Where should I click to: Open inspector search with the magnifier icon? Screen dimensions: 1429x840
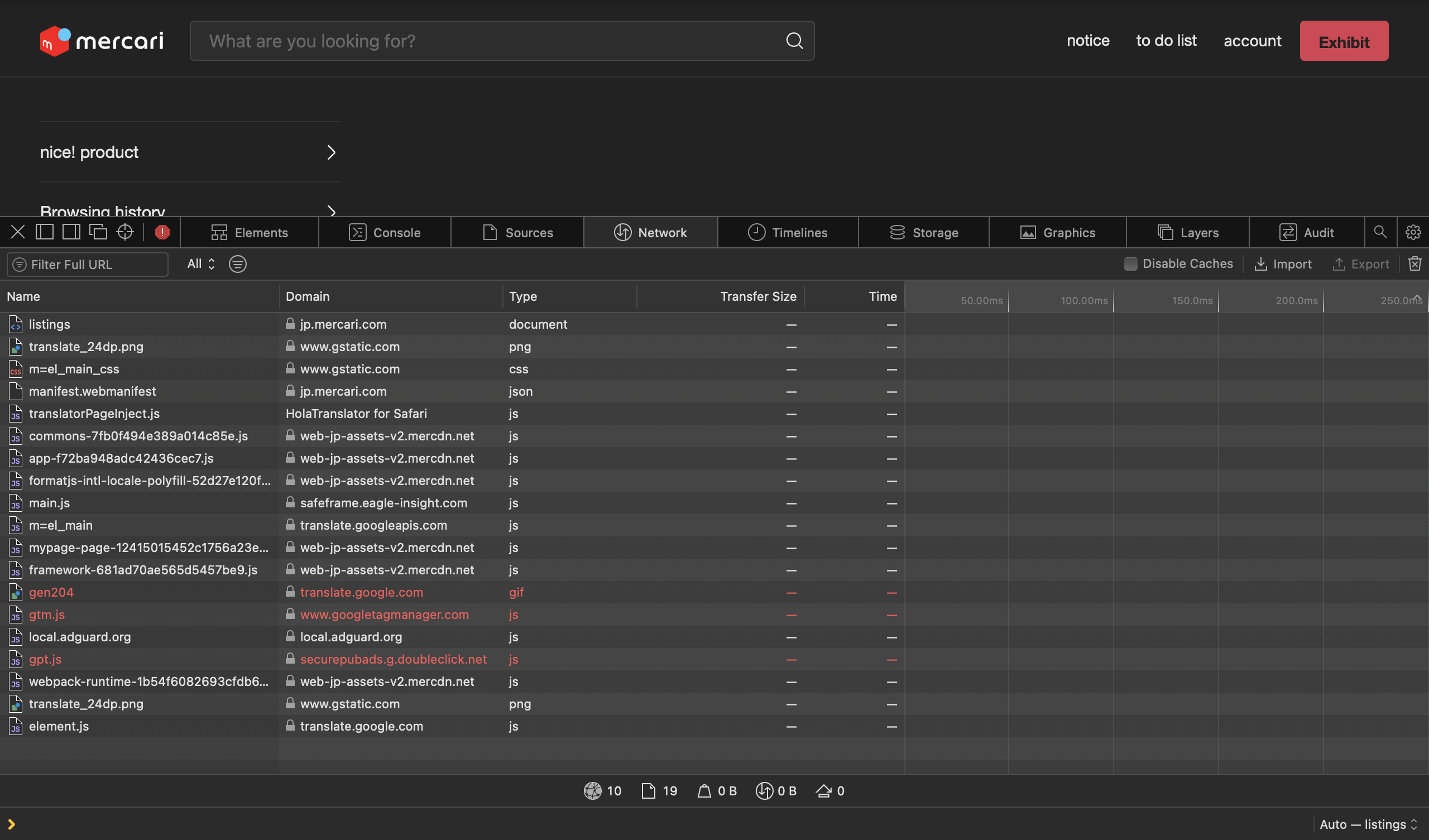[x=1381, y=232]
